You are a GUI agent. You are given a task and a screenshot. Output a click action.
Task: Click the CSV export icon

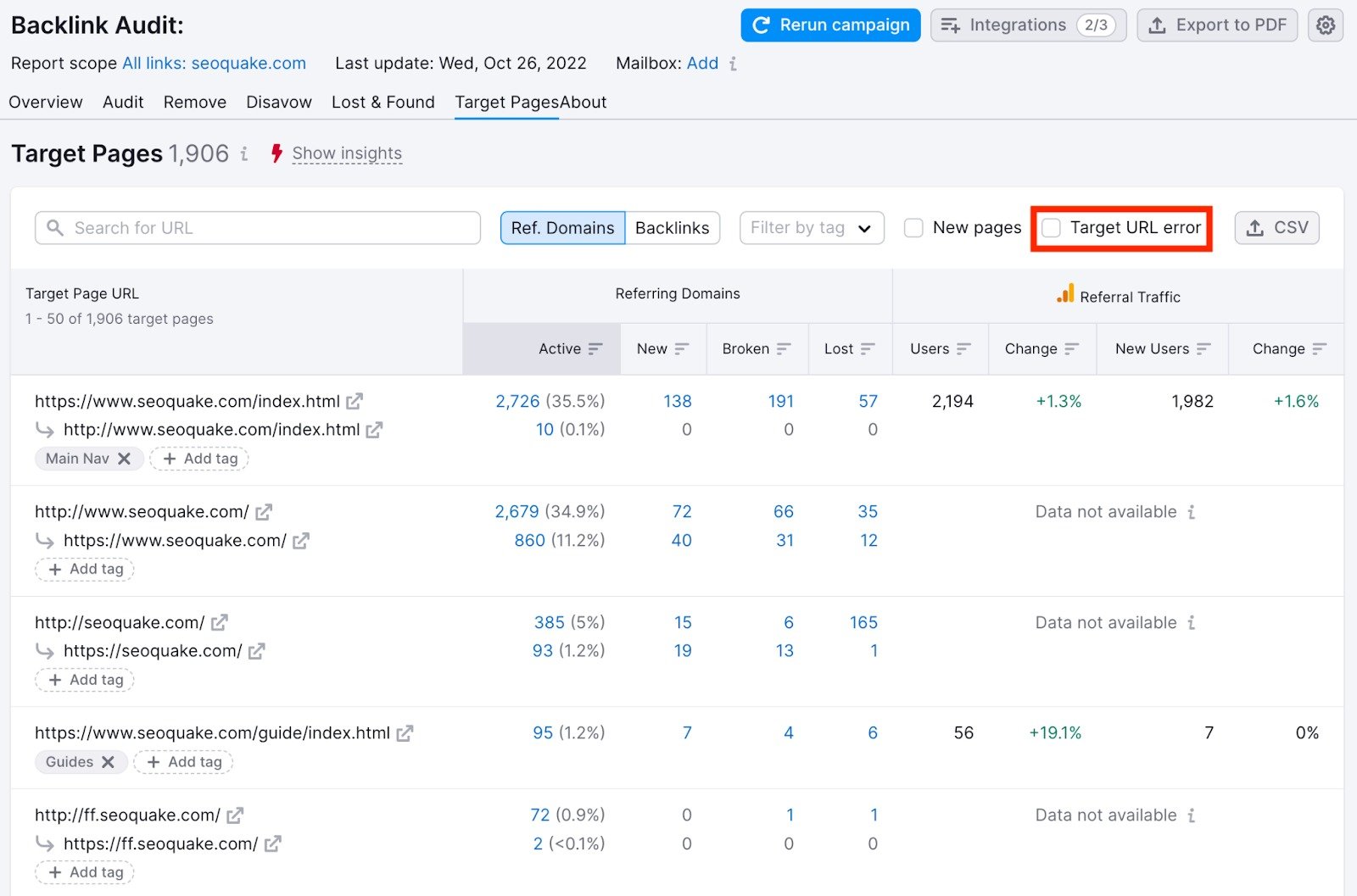coord(1254,228)
